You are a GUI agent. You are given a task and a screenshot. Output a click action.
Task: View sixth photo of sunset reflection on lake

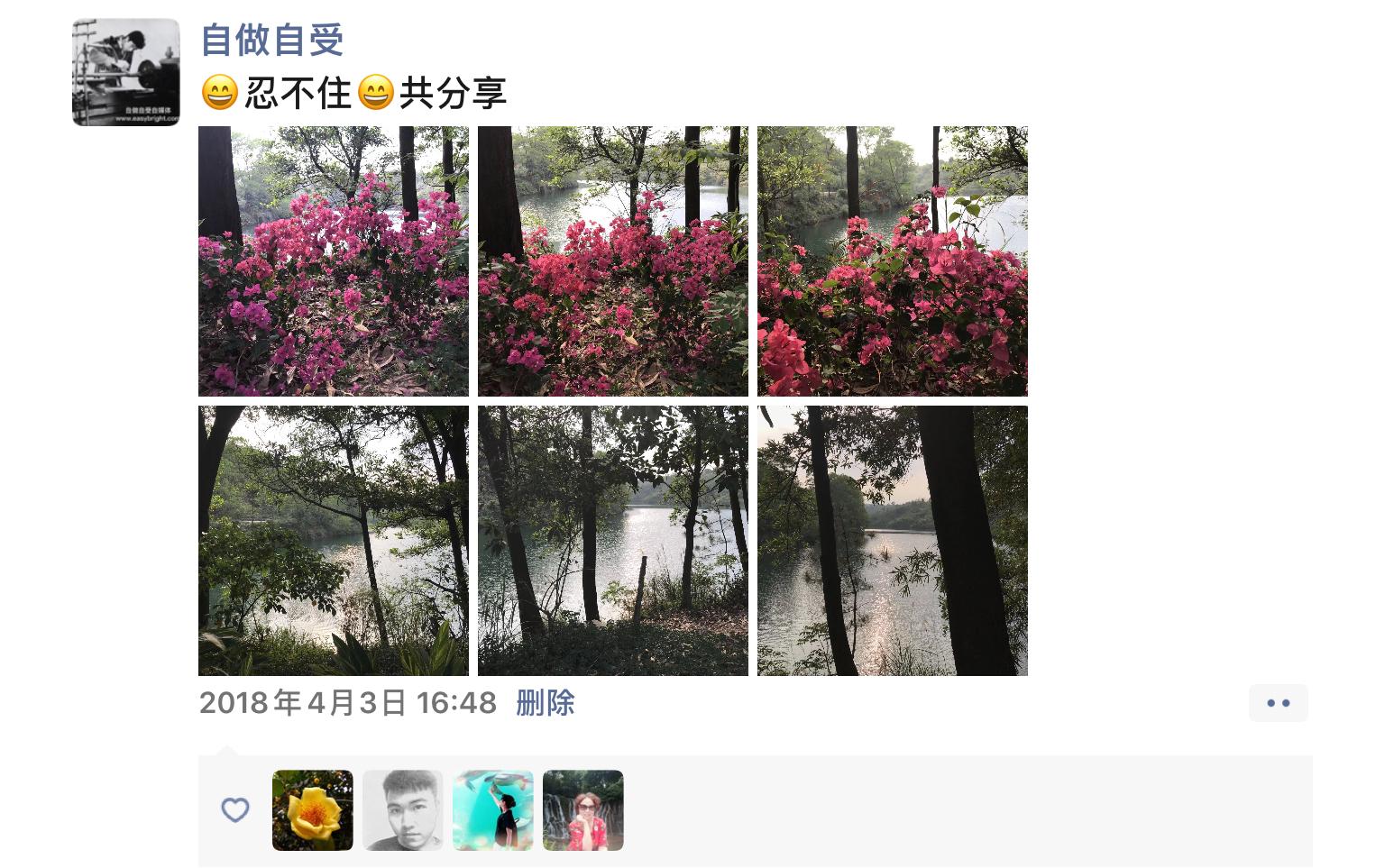pos(893,541)
